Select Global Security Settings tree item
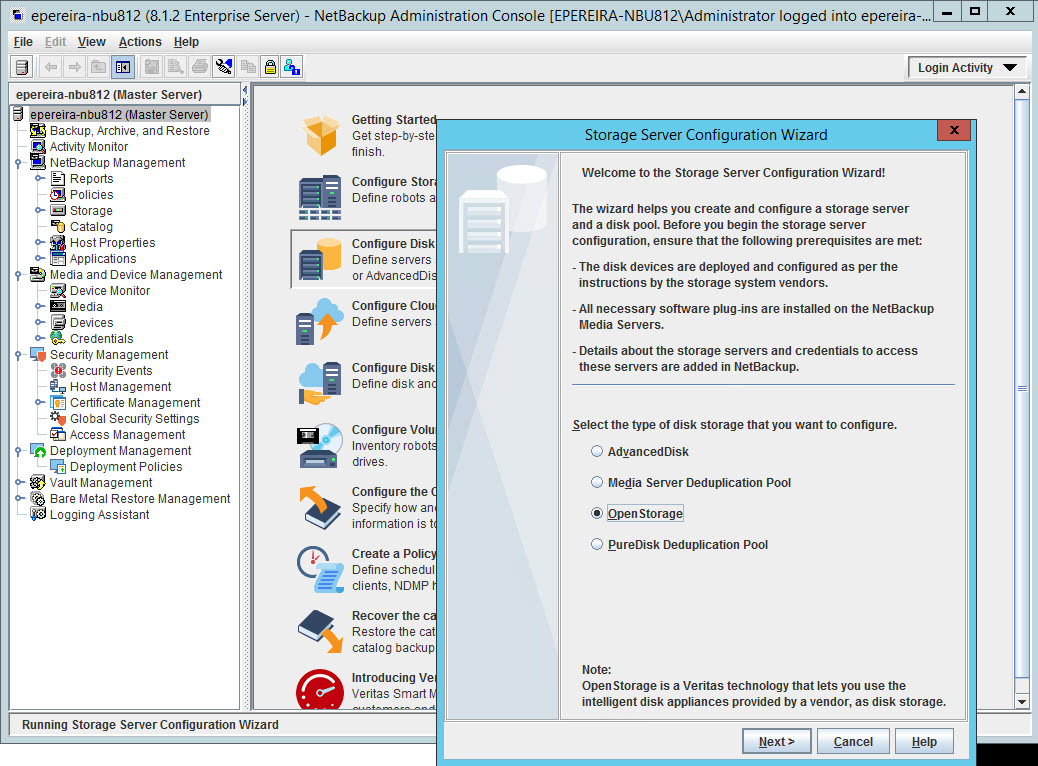Image resolution: width=1038 pixels, height=766 pixels. (134, 418)
